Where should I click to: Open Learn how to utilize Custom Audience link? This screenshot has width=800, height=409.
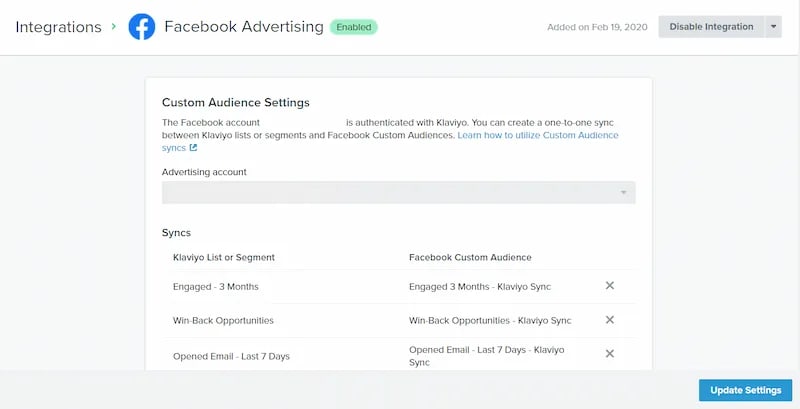coord(538,135)
